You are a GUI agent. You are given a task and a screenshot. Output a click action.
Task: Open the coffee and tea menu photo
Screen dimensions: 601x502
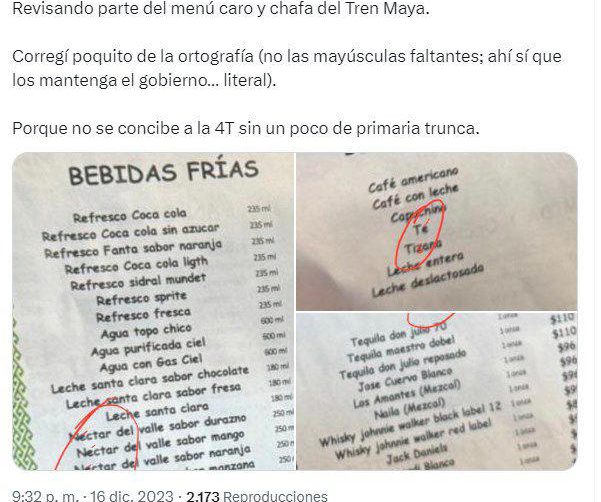[437, 231]
